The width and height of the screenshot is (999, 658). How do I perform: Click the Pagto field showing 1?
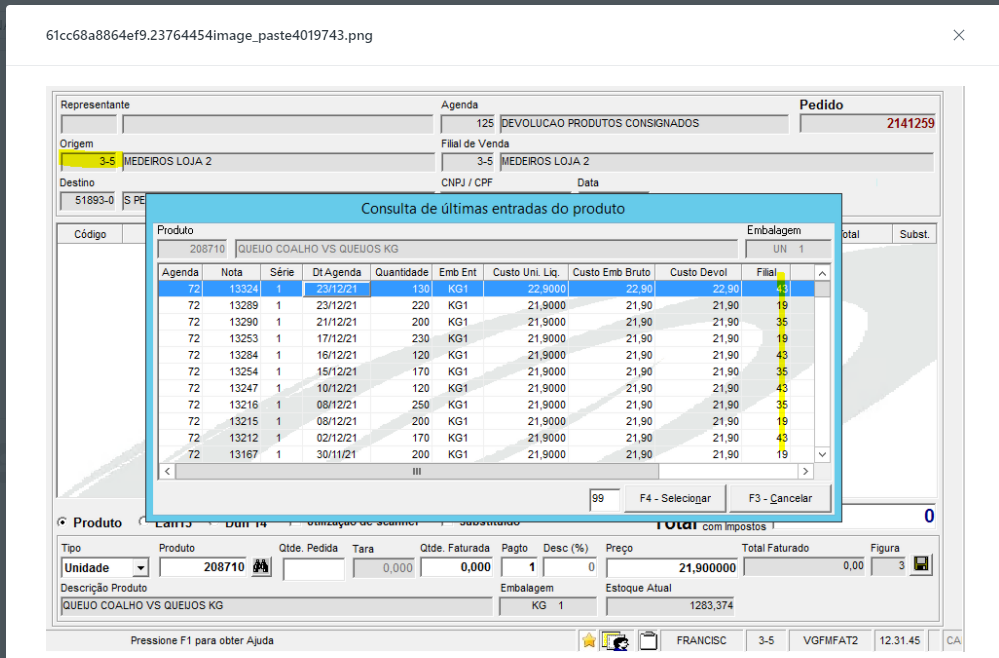(519, 567)
